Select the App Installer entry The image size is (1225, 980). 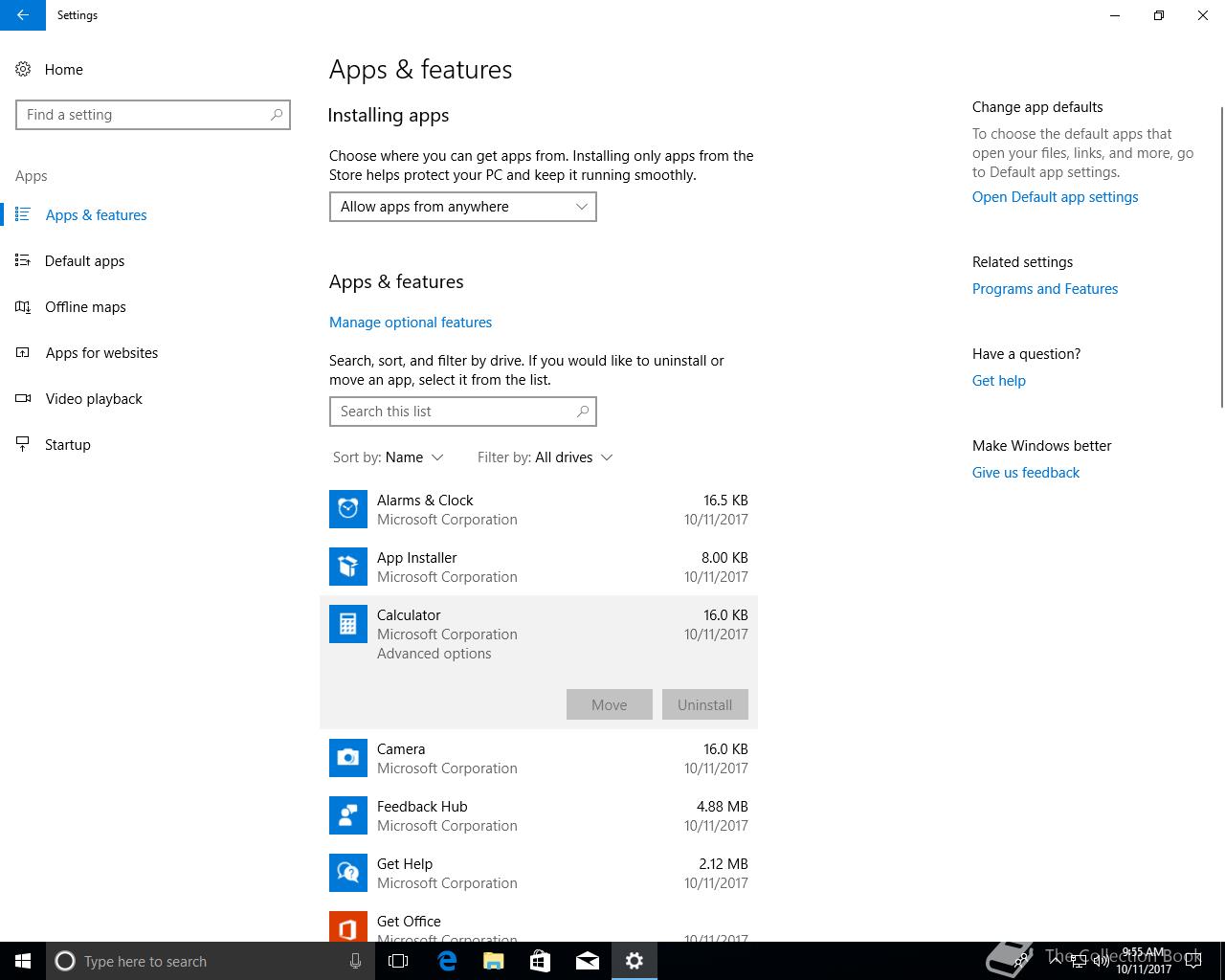coord(539,567)
